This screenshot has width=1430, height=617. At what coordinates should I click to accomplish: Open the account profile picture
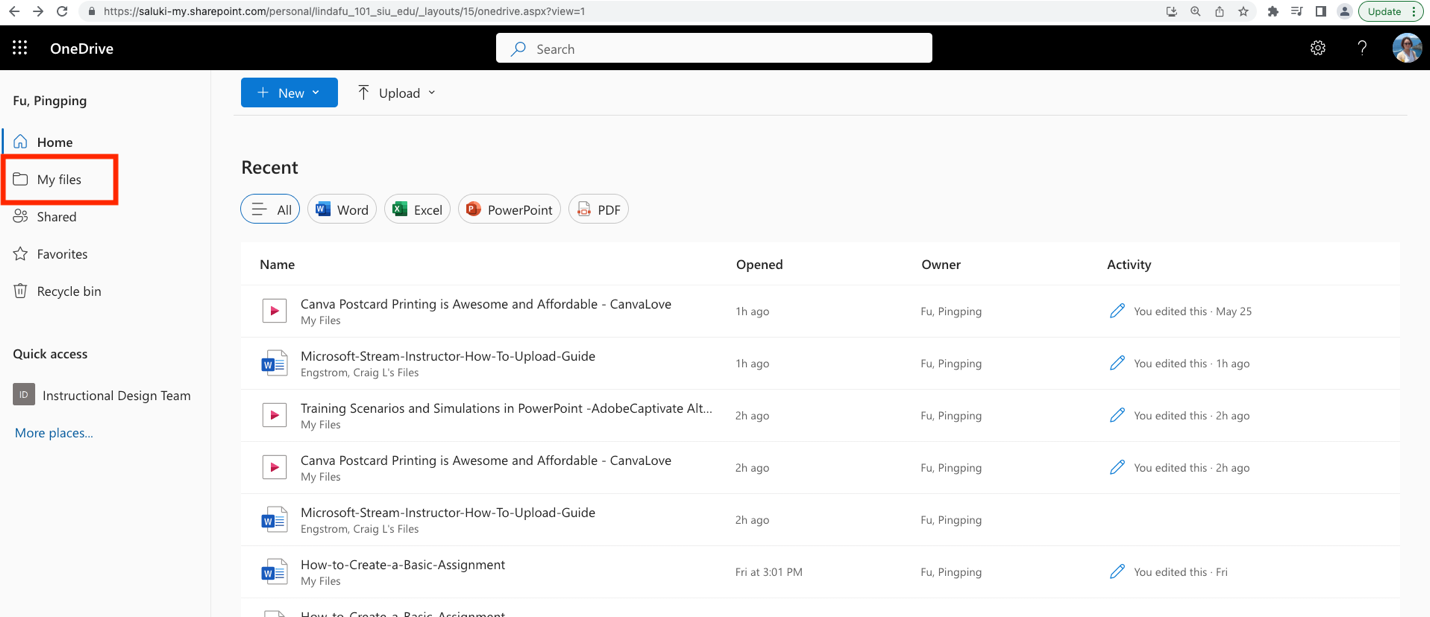[1407, 48]
